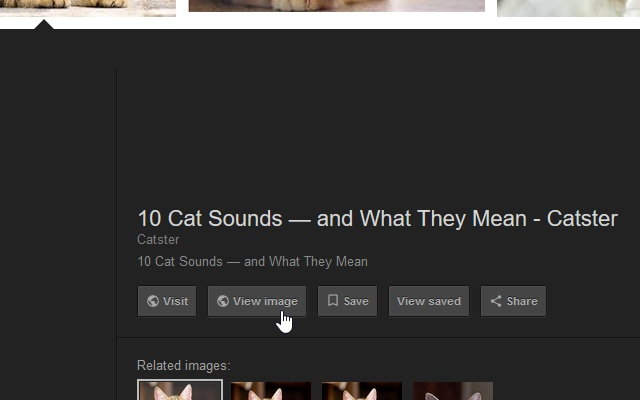Click the top-middle search result image

(x=337, y=6)
